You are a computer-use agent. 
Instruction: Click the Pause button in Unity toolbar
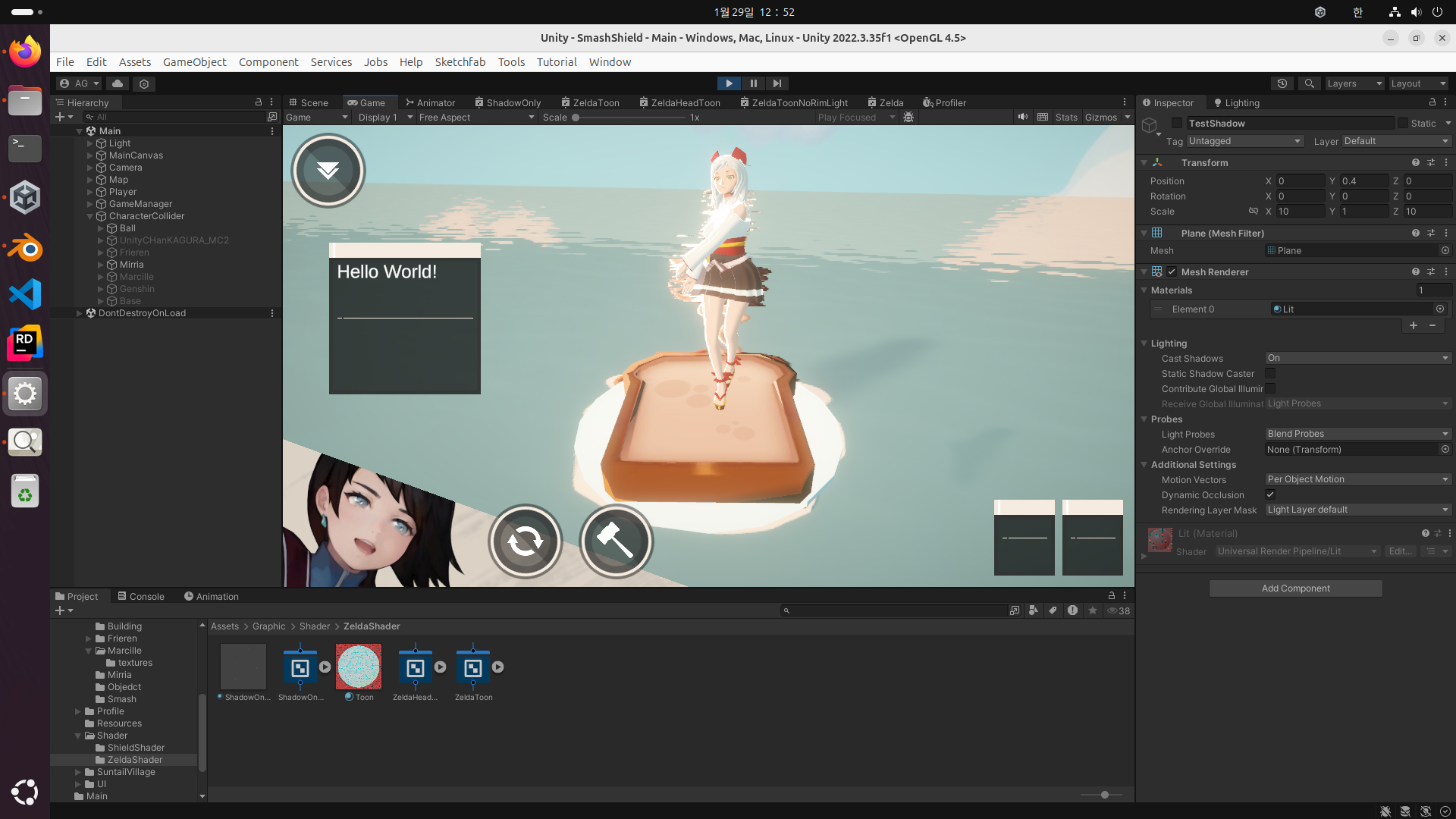[x=753, y=83]
